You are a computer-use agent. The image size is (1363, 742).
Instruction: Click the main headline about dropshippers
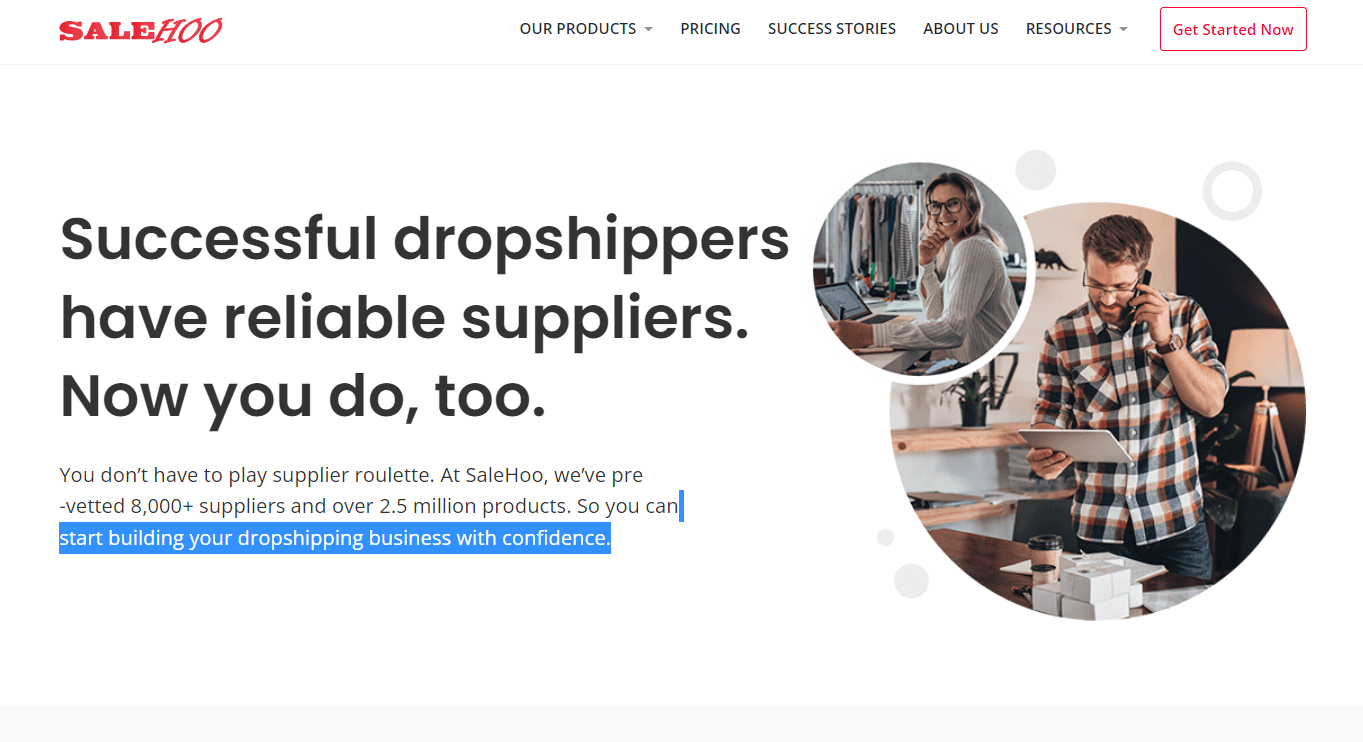(425, 317)
